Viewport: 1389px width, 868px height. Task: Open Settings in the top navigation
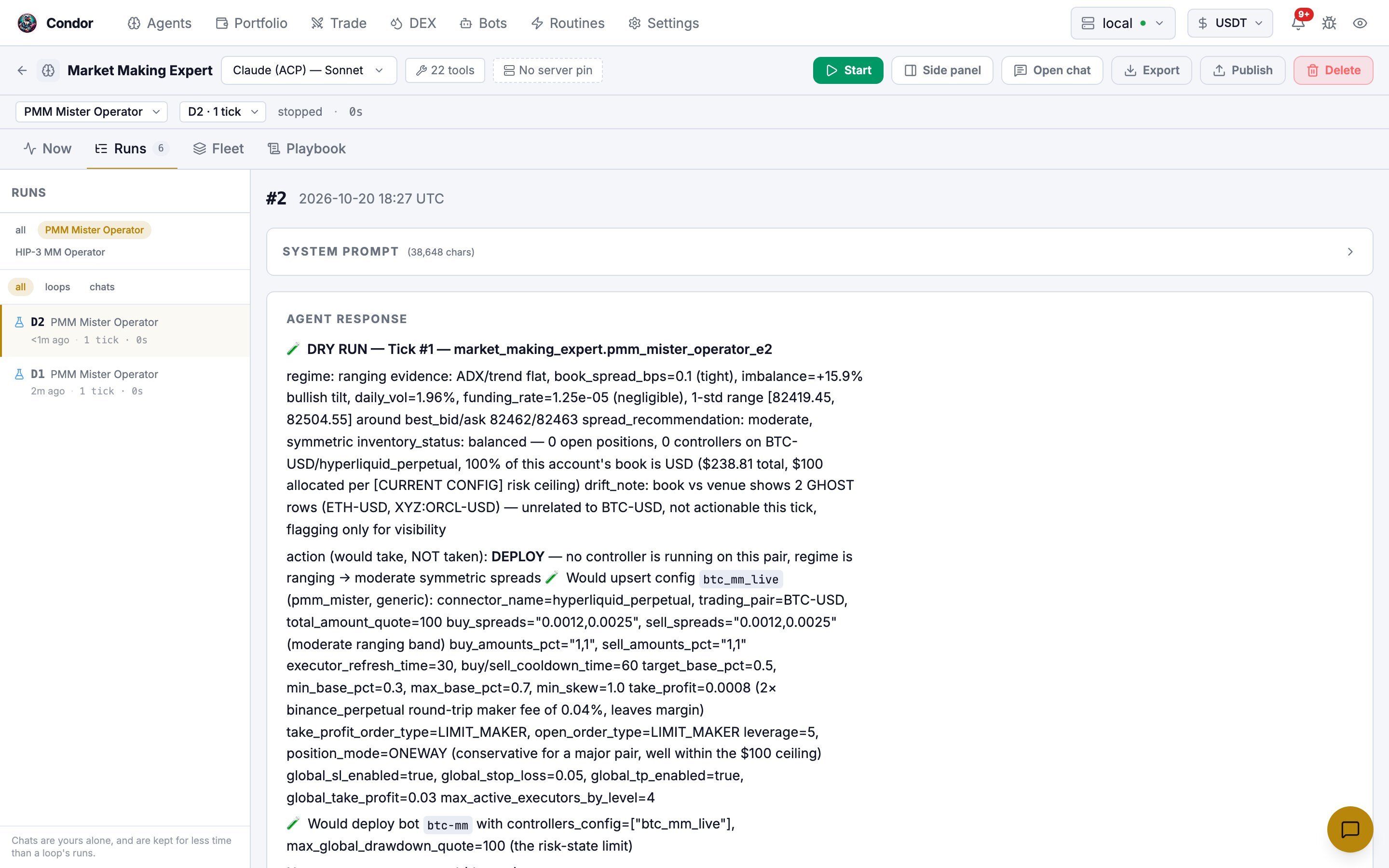tap(664, 23)
